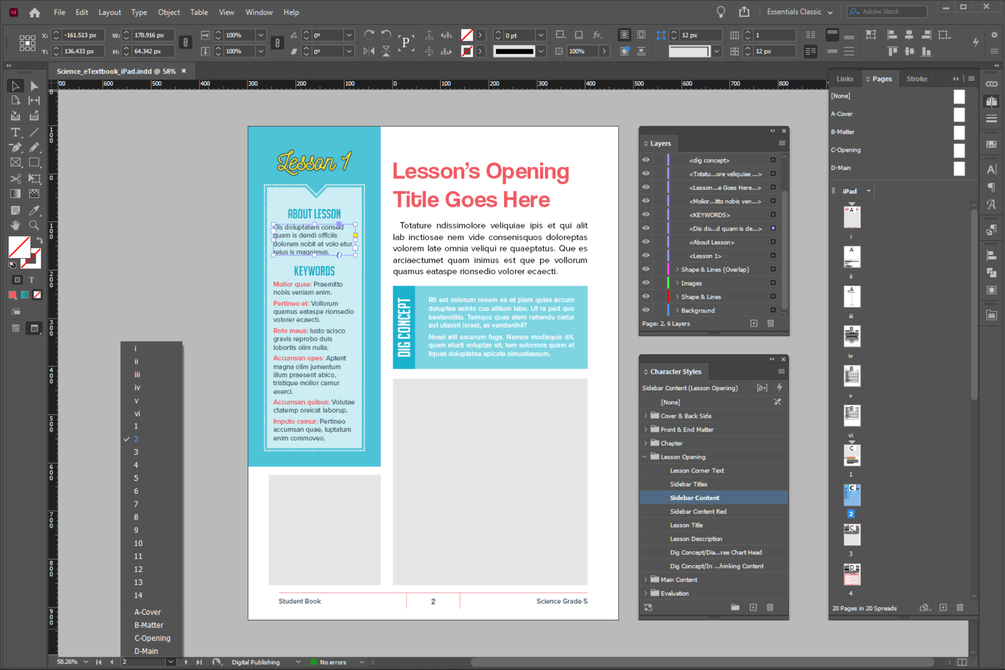Create new layer in Layers panel
The height and width of the screenshot is (670, 1005).
(754, 324)
